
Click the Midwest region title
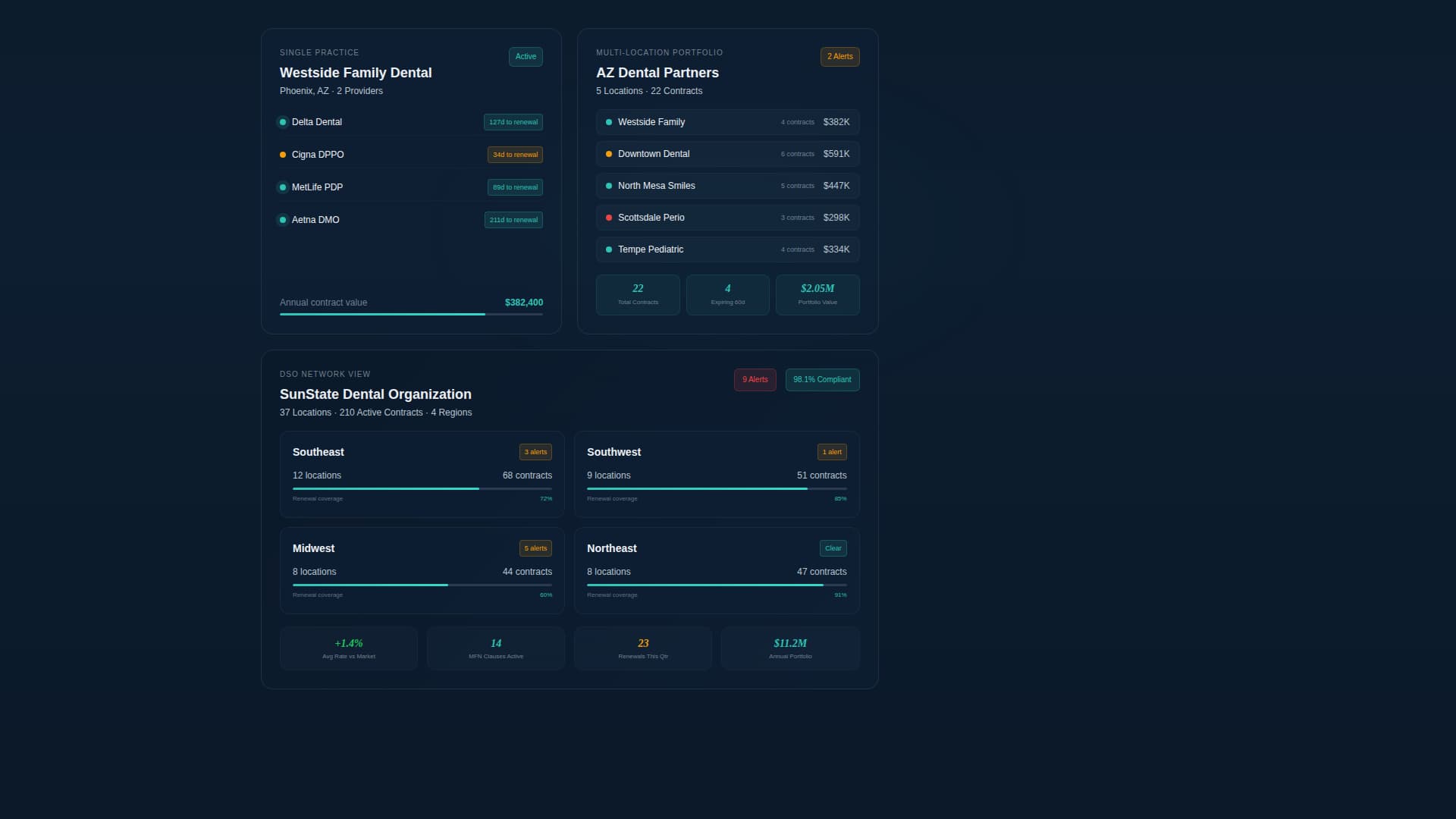tap(313, 548)
